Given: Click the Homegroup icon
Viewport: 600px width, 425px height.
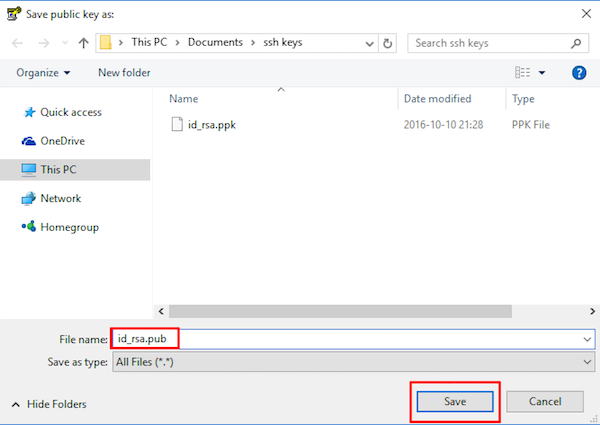Looking at the screenshot, I should (x=29, y=226).
